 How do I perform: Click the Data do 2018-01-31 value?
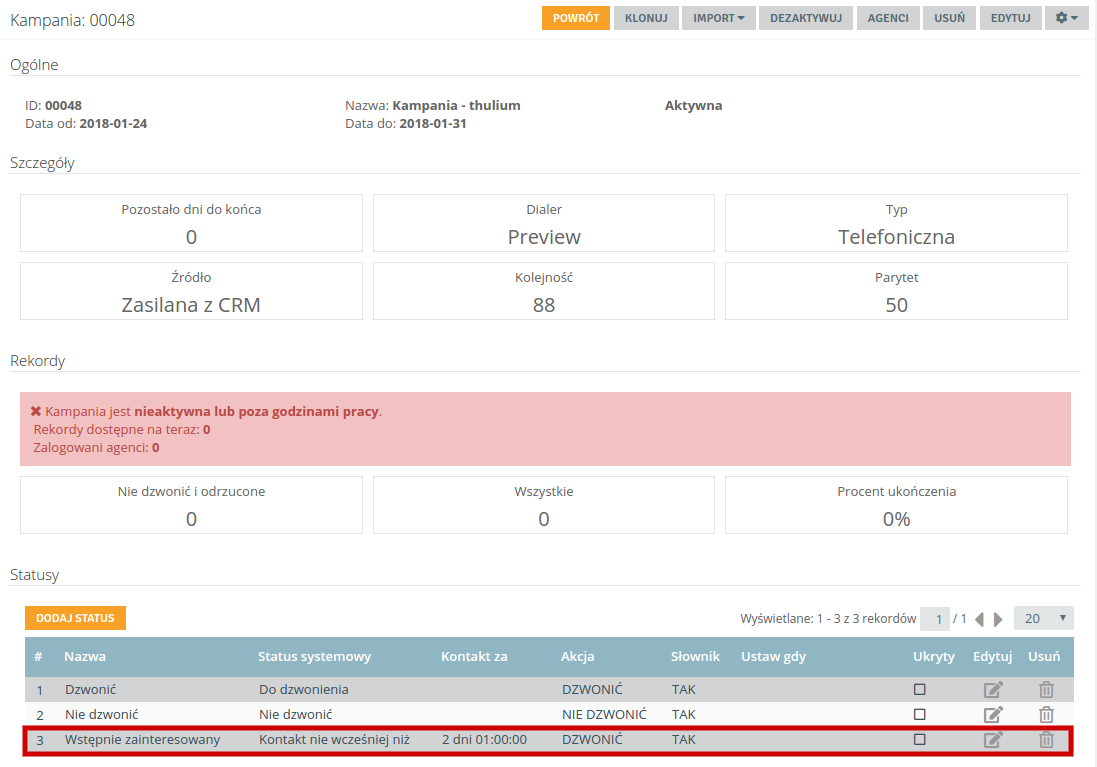[x=433, y=124]
